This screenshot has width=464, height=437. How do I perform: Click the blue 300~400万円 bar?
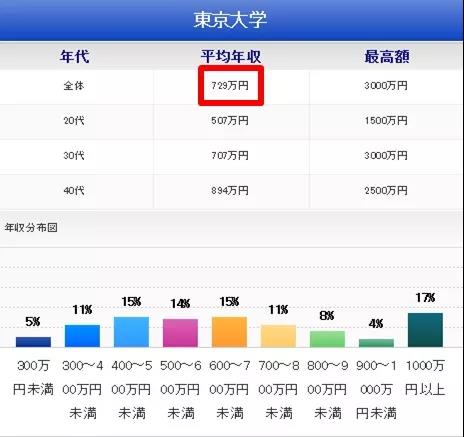[82, 336]
